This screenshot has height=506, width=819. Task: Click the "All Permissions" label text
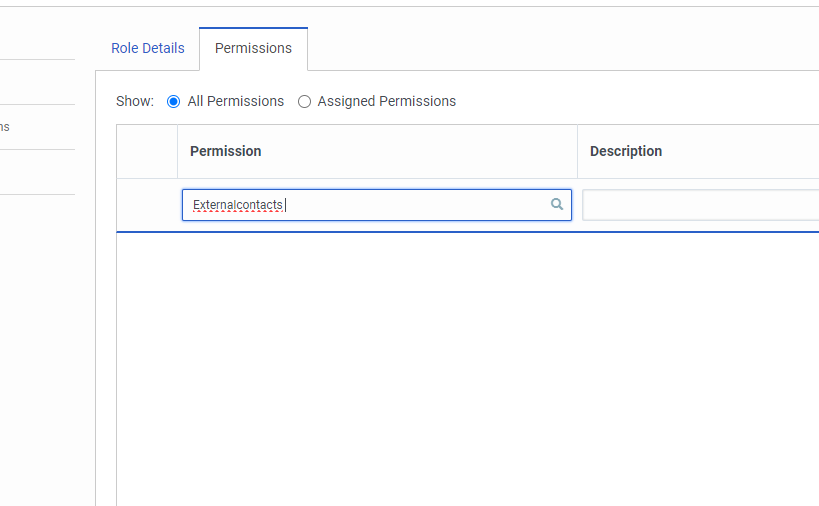(236, 101)
